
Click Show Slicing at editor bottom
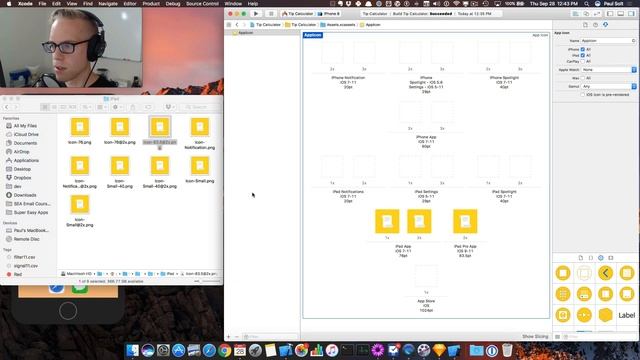tap(535, 336)
